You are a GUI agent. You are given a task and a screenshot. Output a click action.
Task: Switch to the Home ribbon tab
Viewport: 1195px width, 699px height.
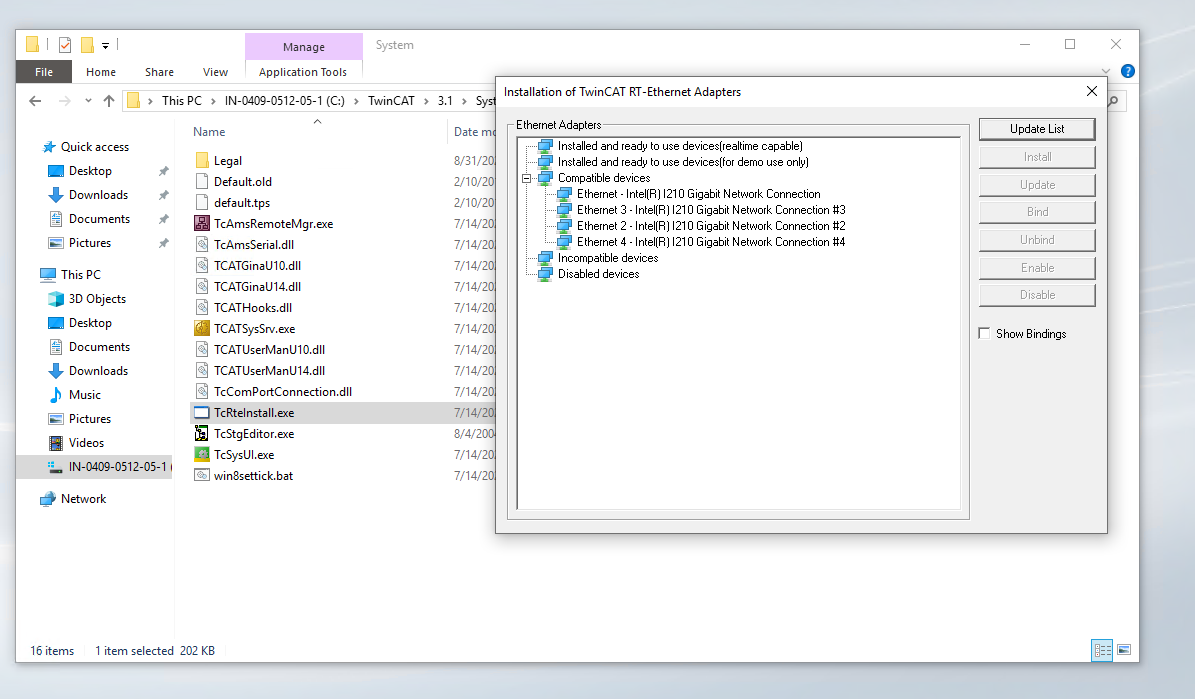(101, 72)
